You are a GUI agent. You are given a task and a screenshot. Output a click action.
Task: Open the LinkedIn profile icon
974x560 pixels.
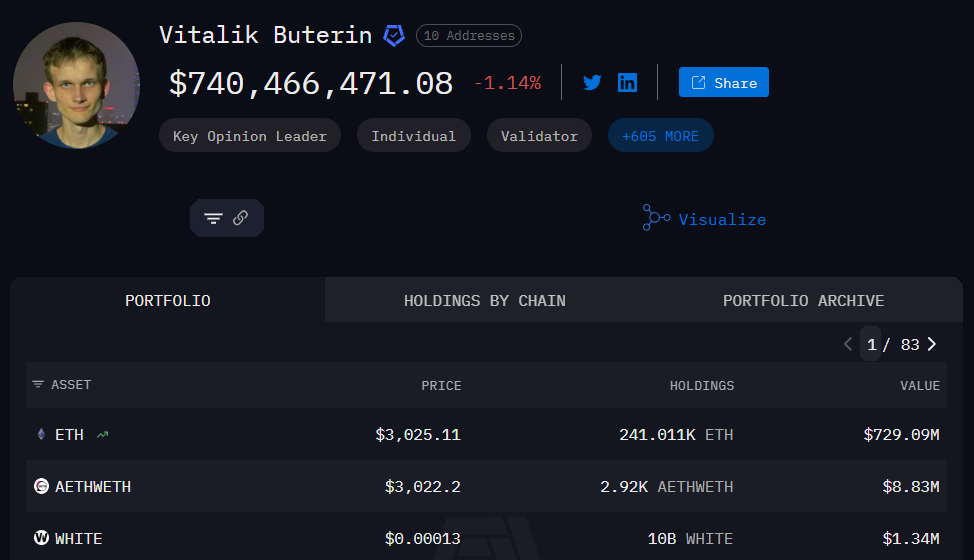(627, 83)
